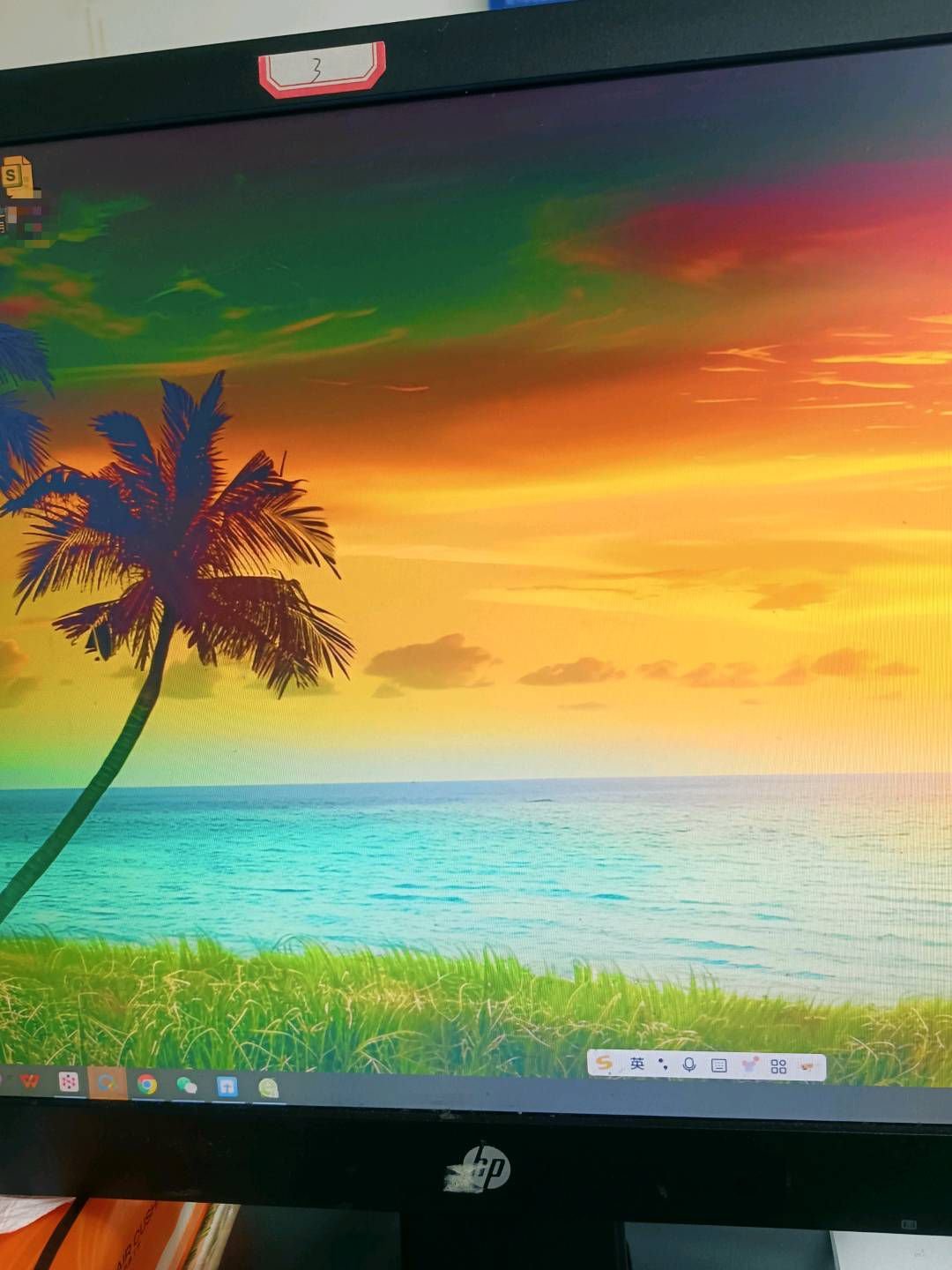The image size is (952, 1270).
Task: Toggle the 英 language mode on input bar
Action: (x=636, y=1064)
